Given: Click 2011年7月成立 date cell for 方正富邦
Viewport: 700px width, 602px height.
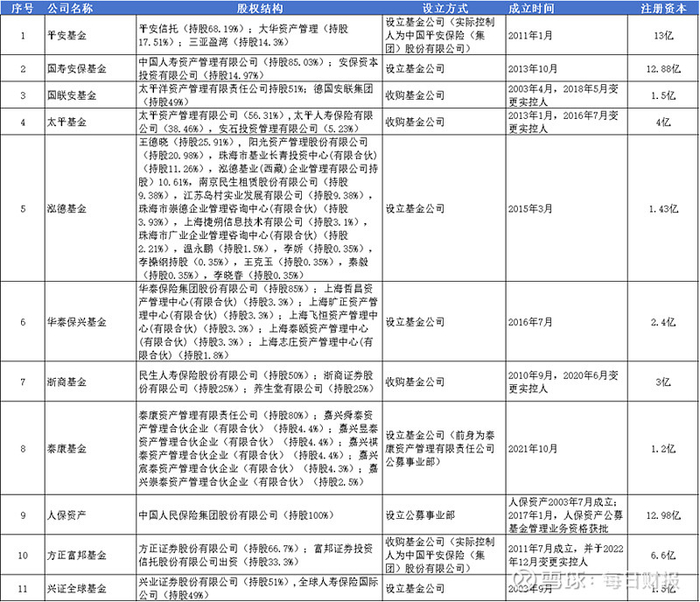Looking at the screenshot, I should point(567,555).
